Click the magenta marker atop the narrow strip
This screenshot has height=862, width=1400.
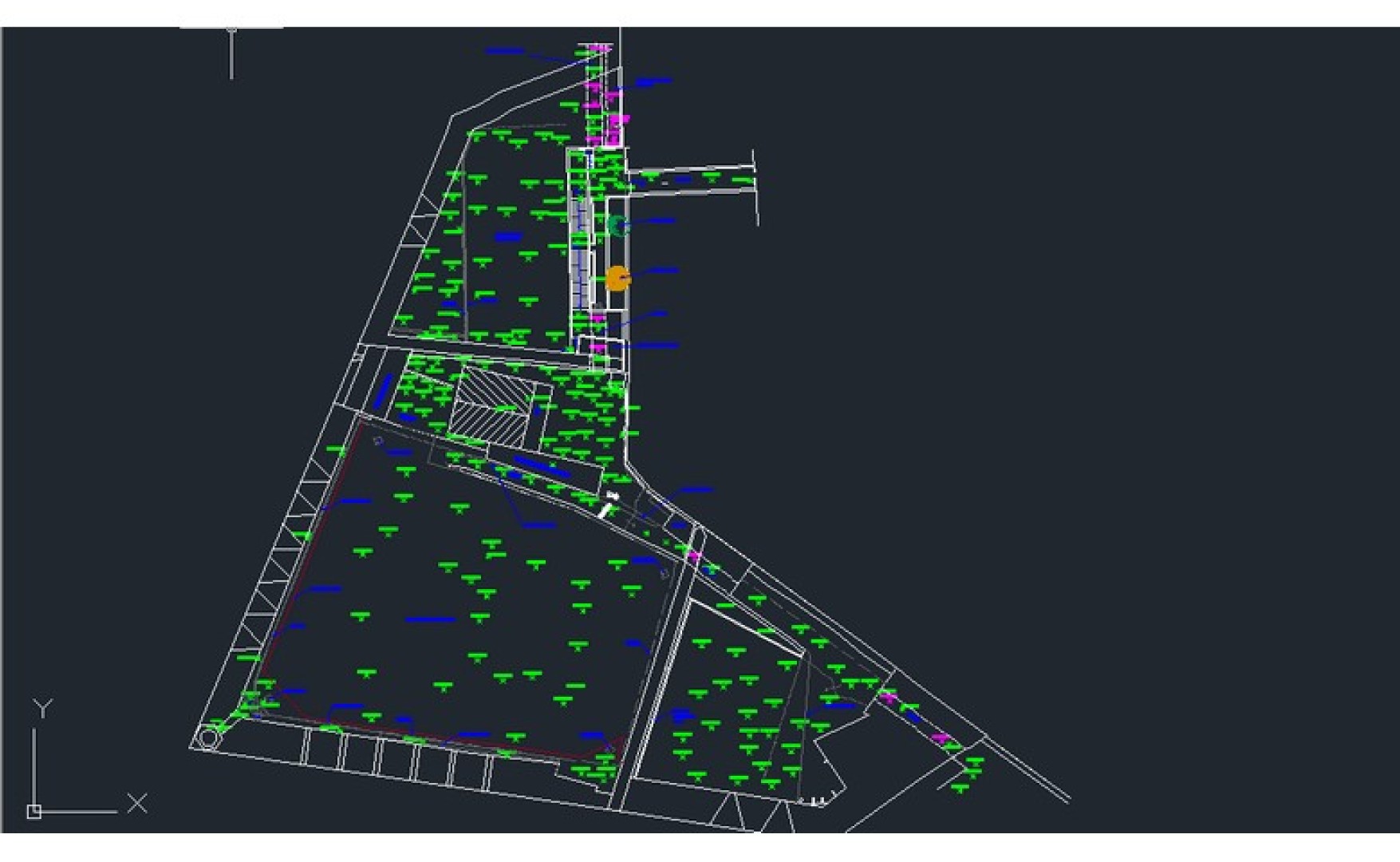pyautogui.click(x=598, y=49)
